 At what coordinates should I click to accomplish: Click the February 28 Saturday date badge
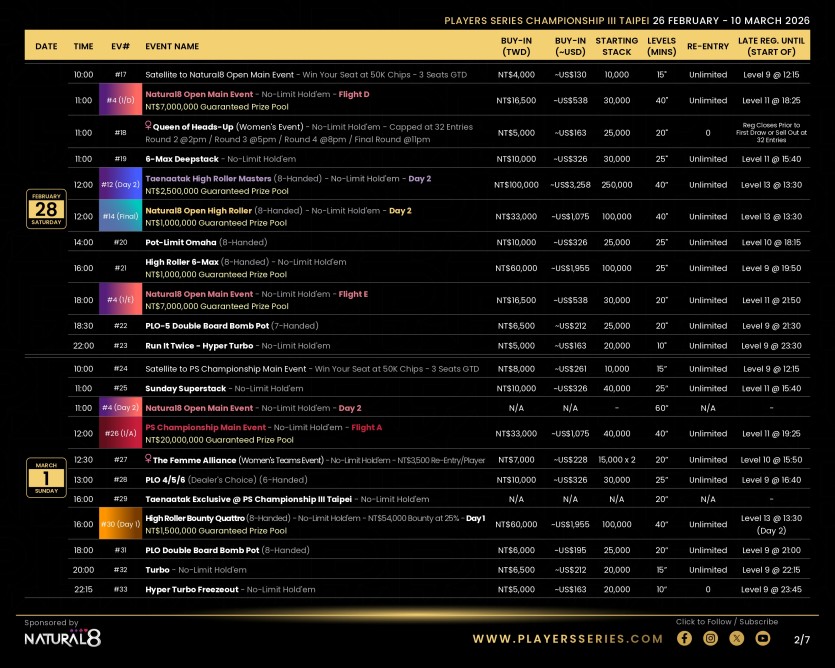point(46,209)
